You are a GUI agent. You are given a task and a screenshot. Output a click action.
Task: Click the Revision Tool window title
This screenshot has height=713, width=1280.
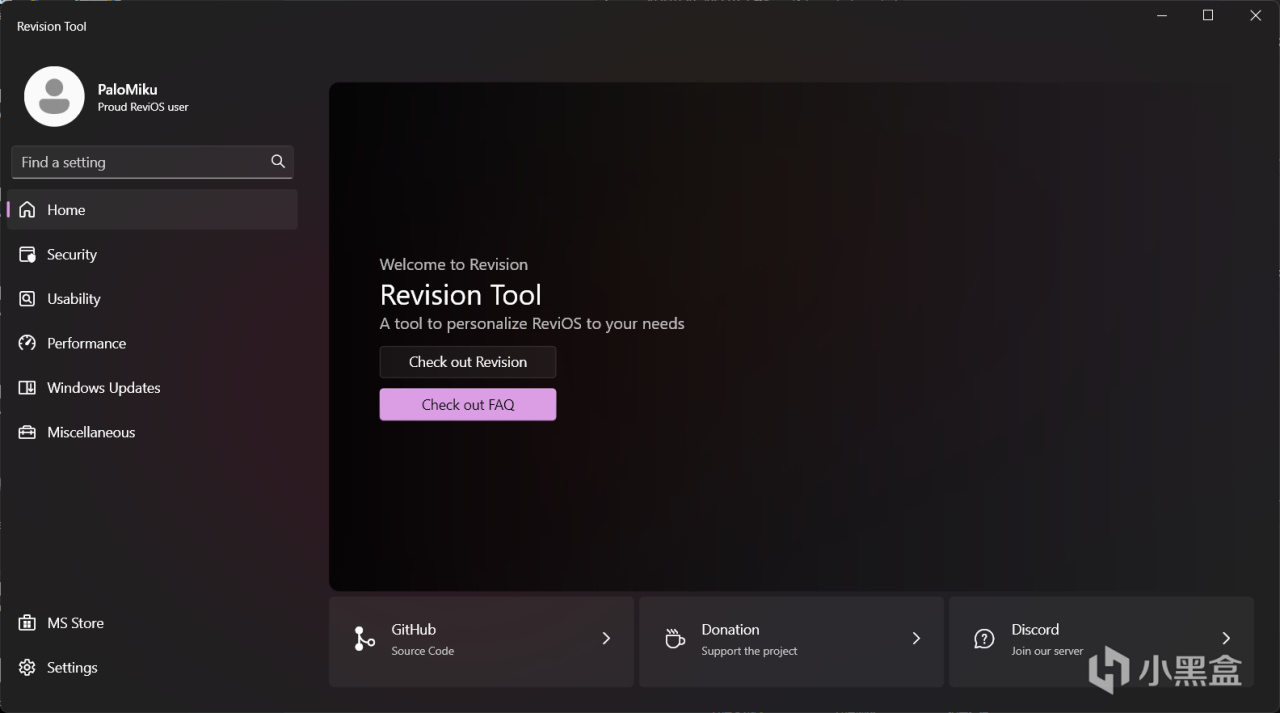[x=52, y=26]
